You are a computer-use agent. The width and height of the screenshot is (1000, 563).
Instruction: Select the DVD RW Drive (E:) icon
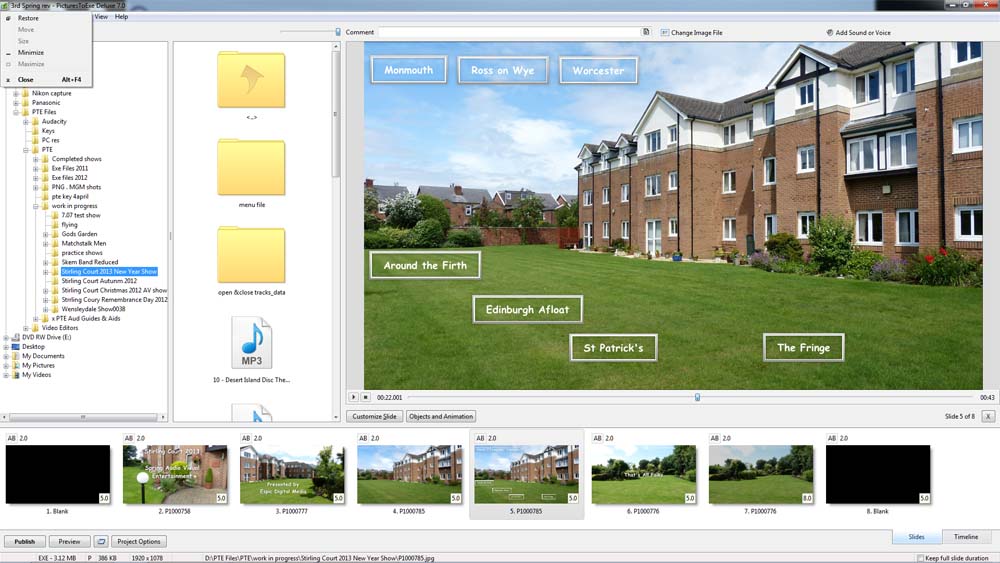pos(16,337)
